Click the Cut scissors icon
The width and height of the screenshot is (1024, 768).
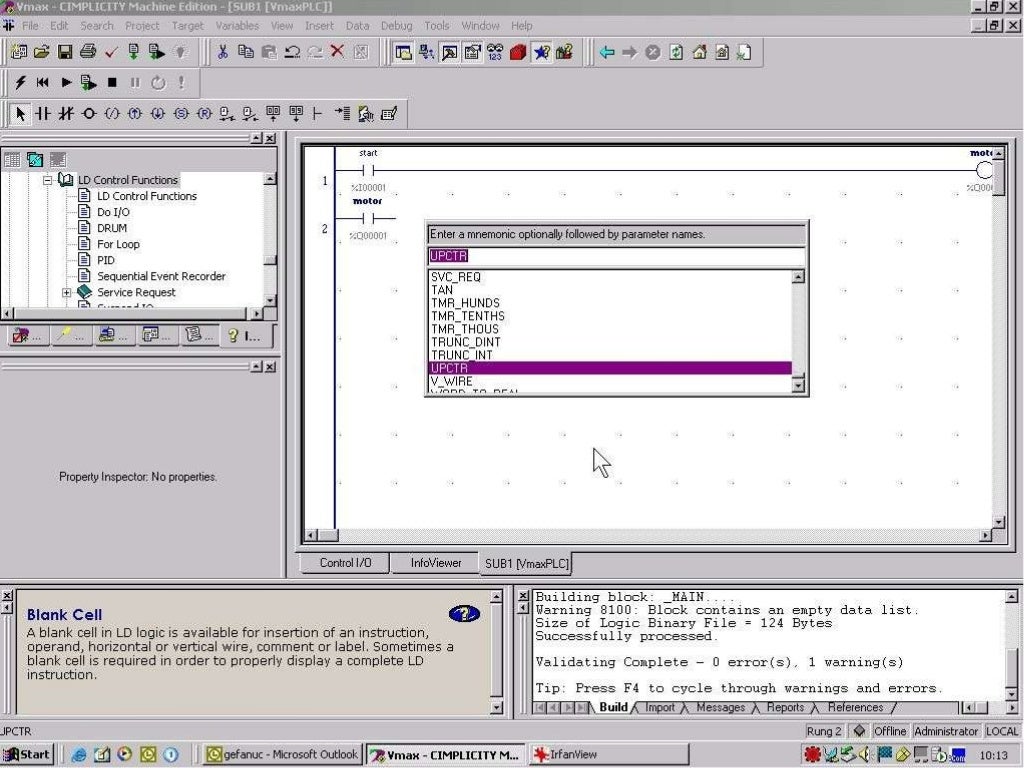tap(222, 52)
